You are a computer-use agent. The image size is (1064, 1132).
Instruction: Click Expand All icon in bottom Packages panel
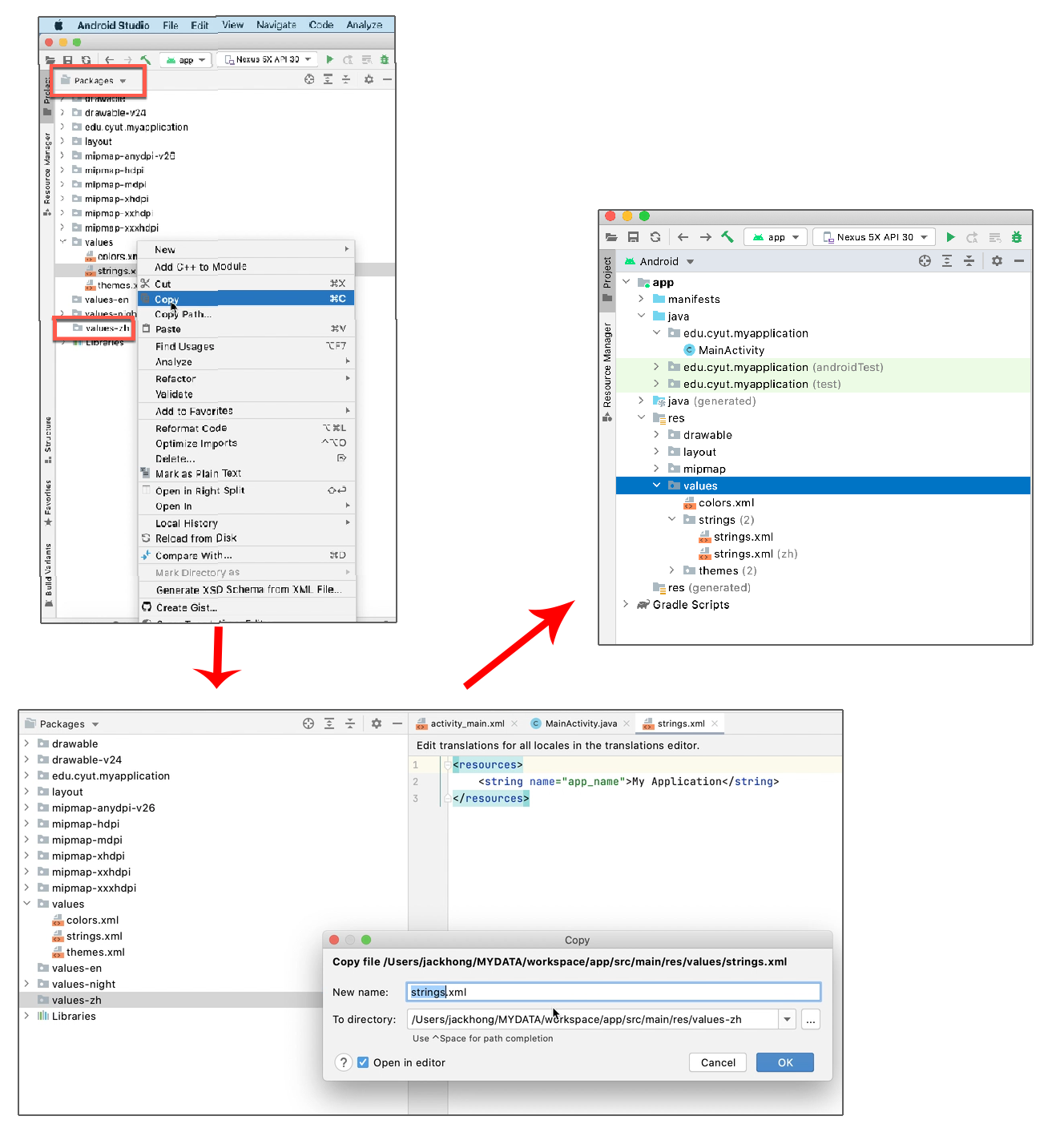point(329,723)
